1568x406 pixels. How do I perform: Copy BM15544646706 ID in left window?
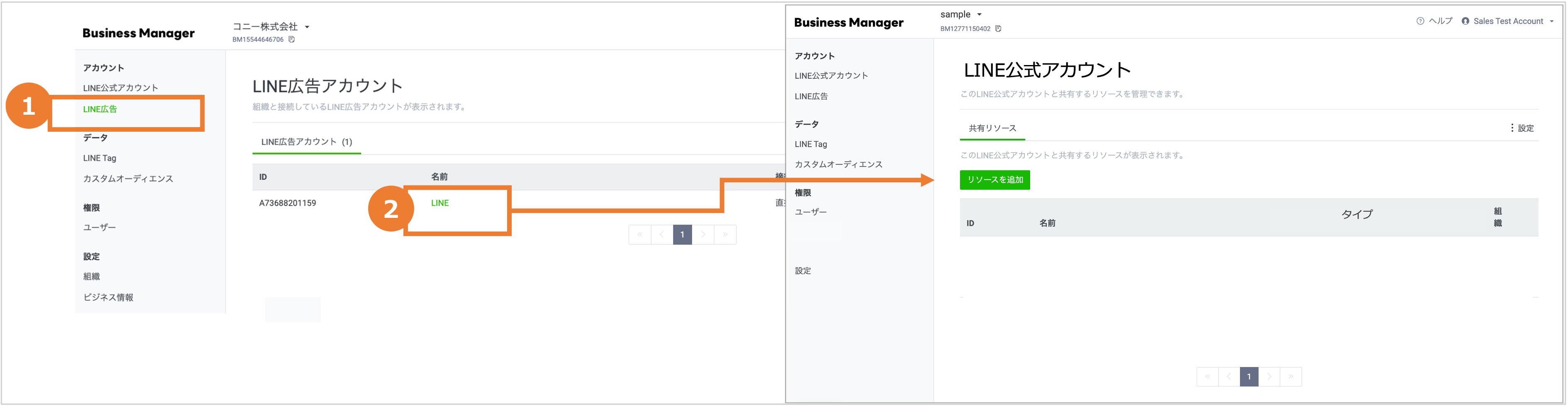point(292,39)
